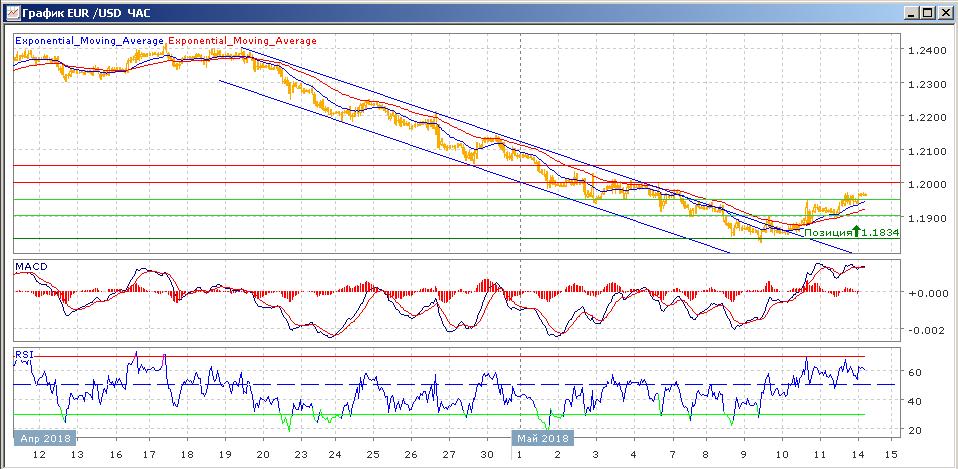
Task: Click the chart icon in the title bar
Action: pos(12,12)
